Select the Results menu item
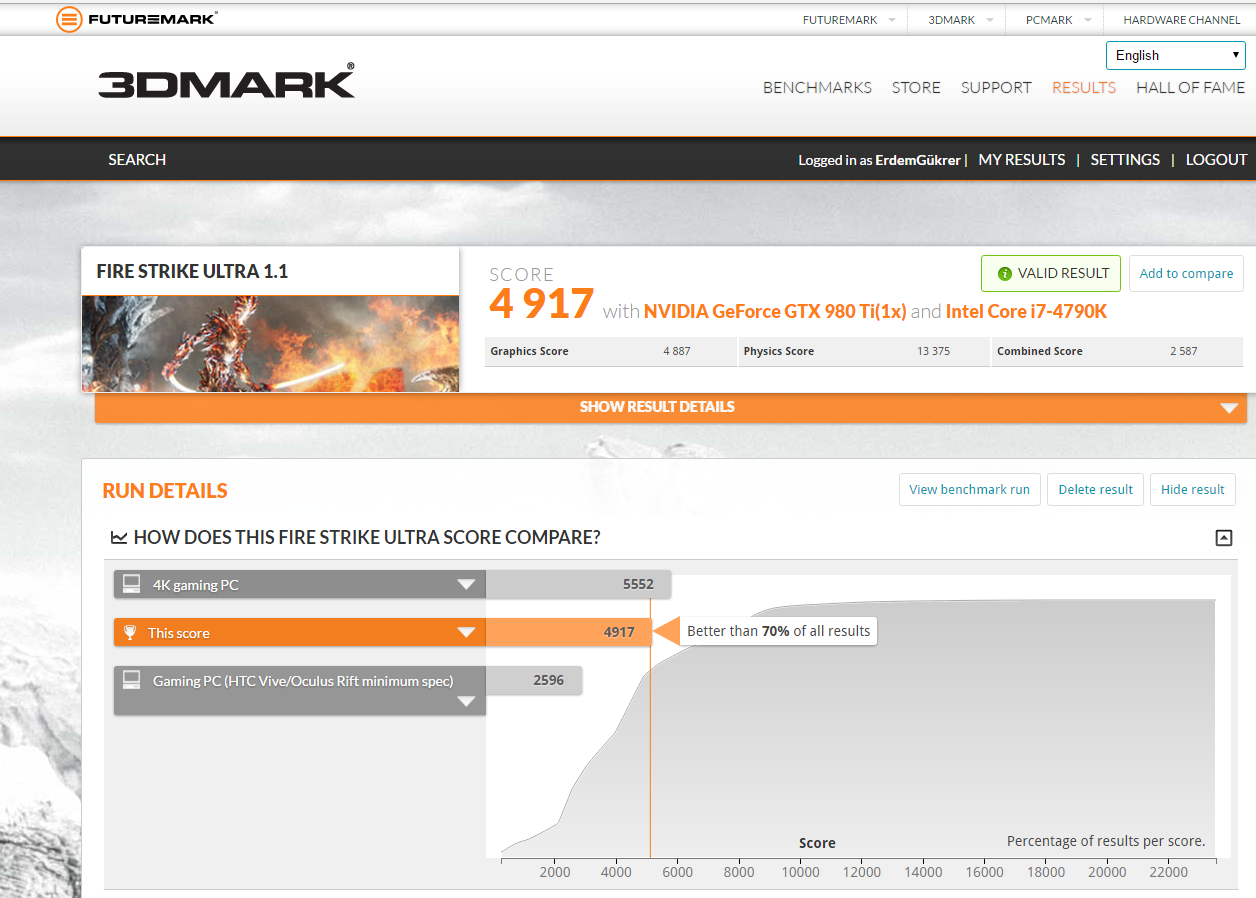The height and width of the screenshot is (898, 1256). [x=1084, y=87]
